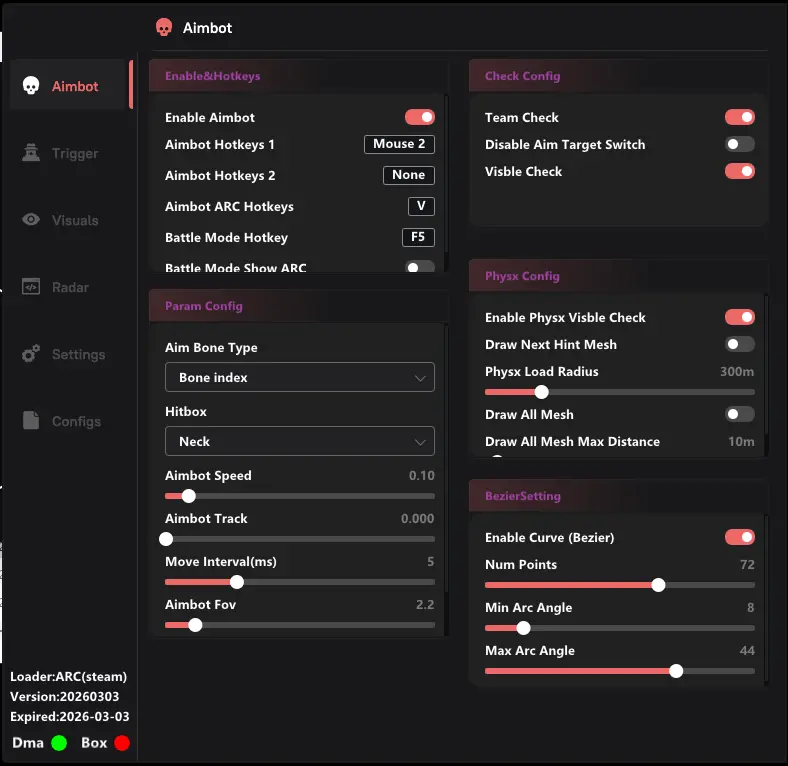This screenshot has width=788, height=766.
Task: Click the eye icon beside Visuals
Action: pyautogui.click(x=31, y=220)
